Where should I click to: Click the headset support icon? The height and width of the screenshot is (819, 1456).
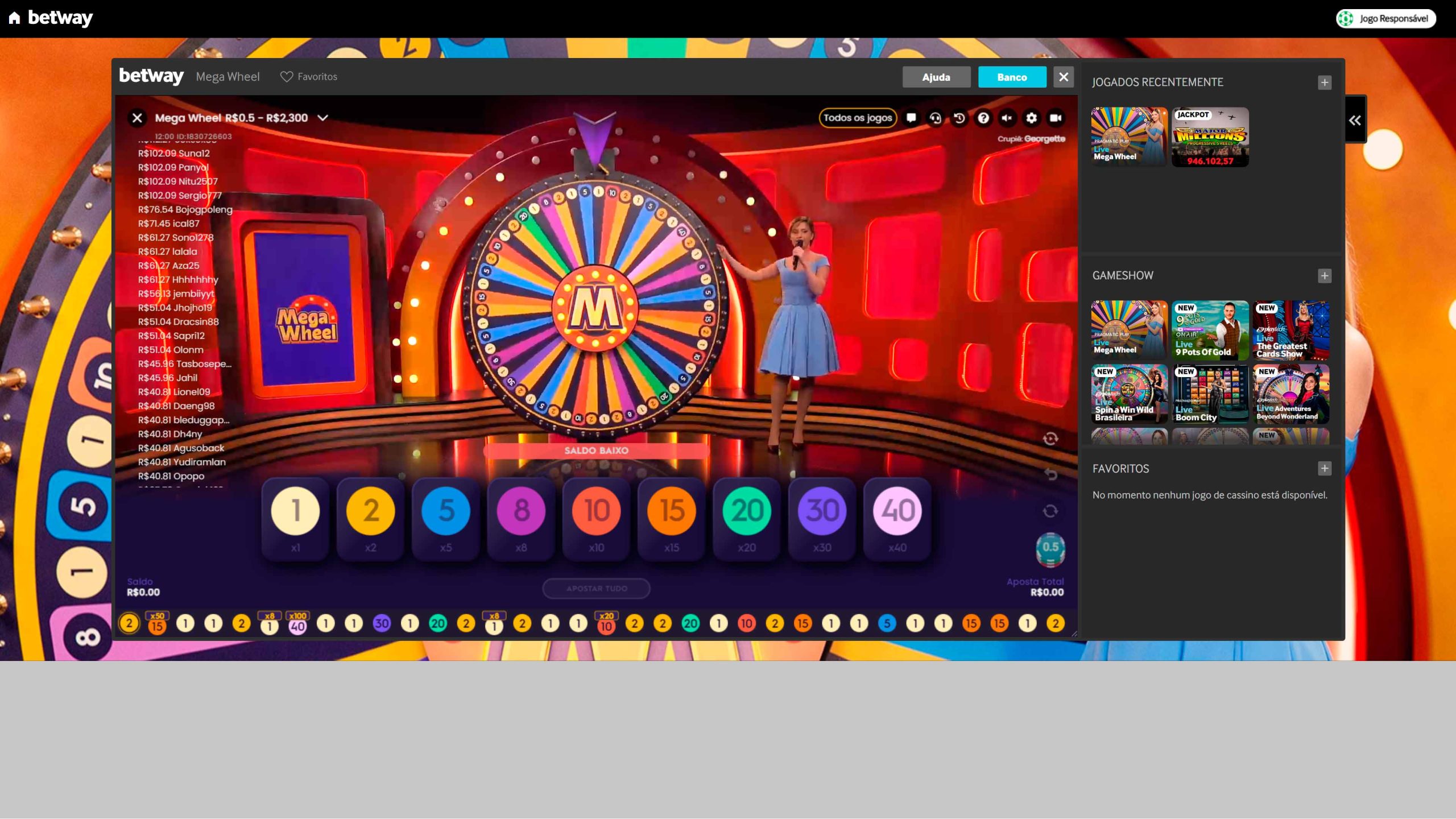coord(936,118)
